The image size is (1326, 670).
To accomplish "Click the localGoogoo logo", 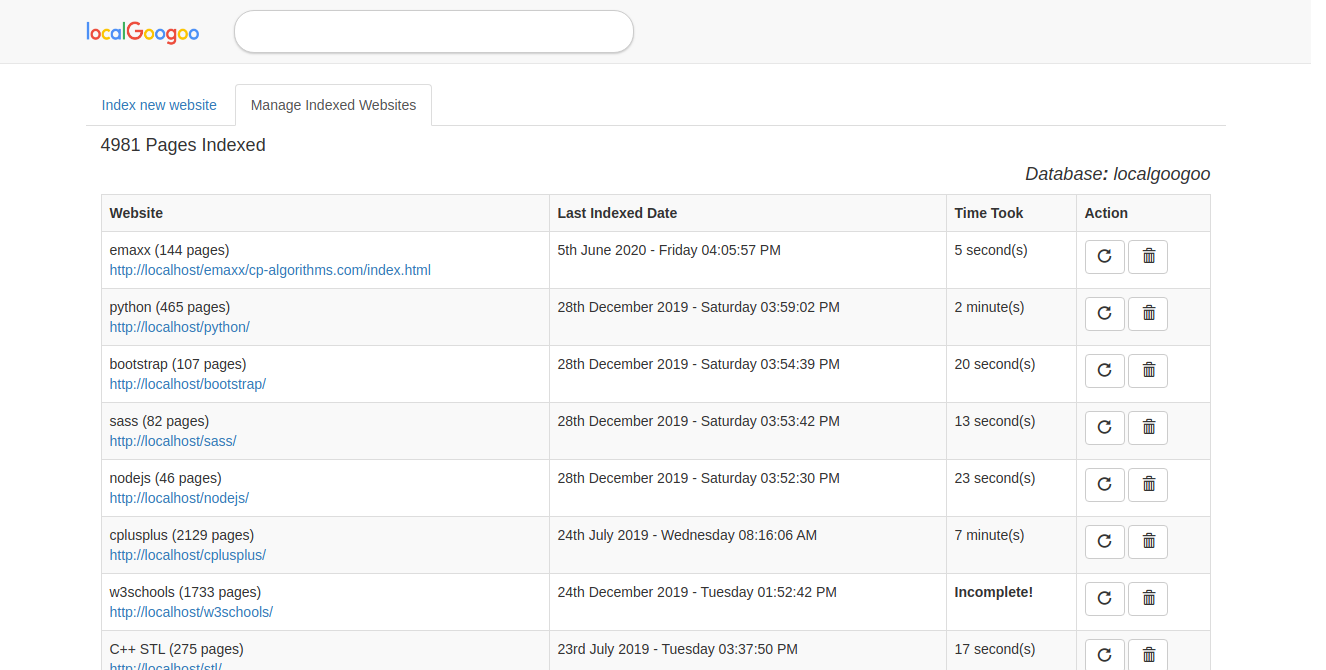I will [143, 32].
